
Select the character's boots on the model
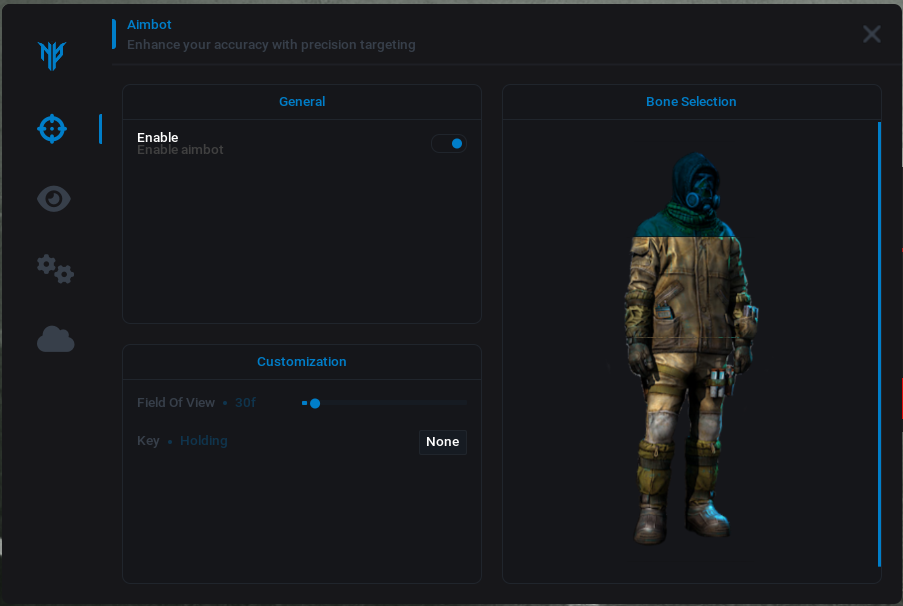tap(682, 520)
